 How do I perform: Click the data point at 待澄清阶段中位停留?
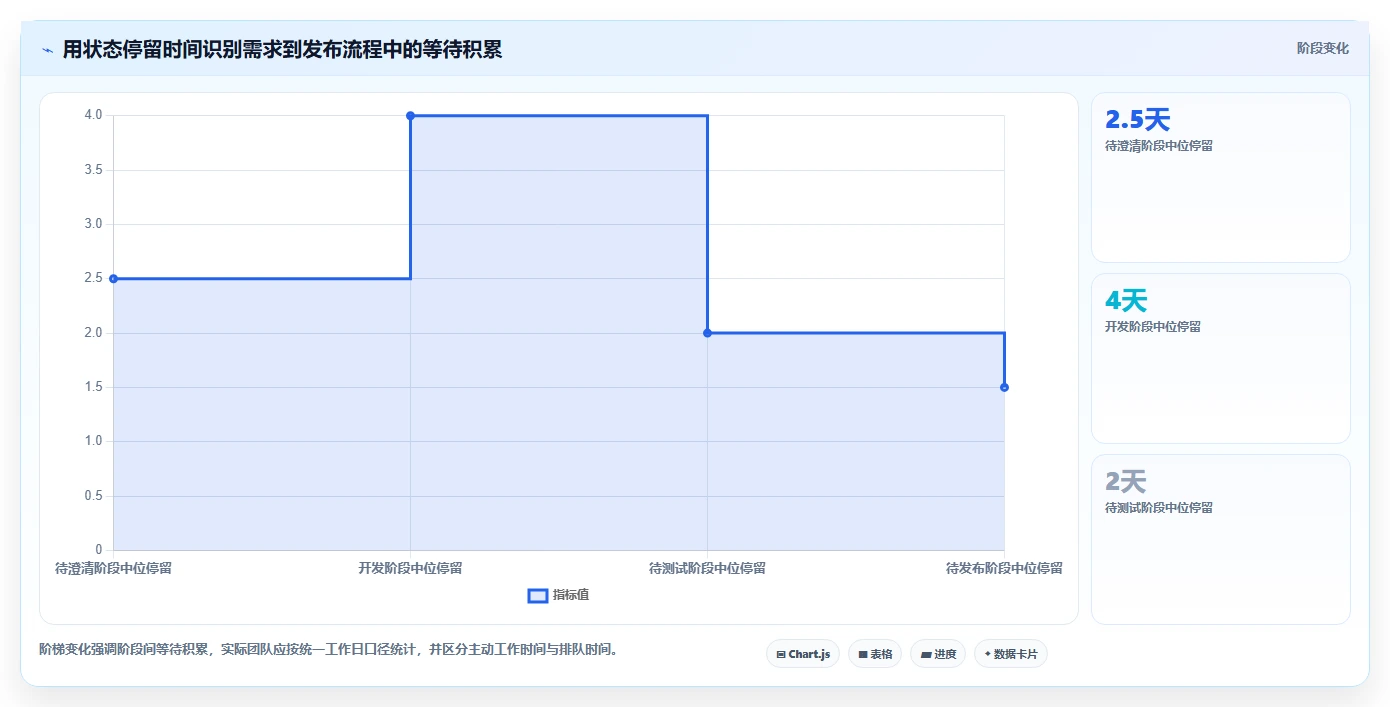pos(113,279)
